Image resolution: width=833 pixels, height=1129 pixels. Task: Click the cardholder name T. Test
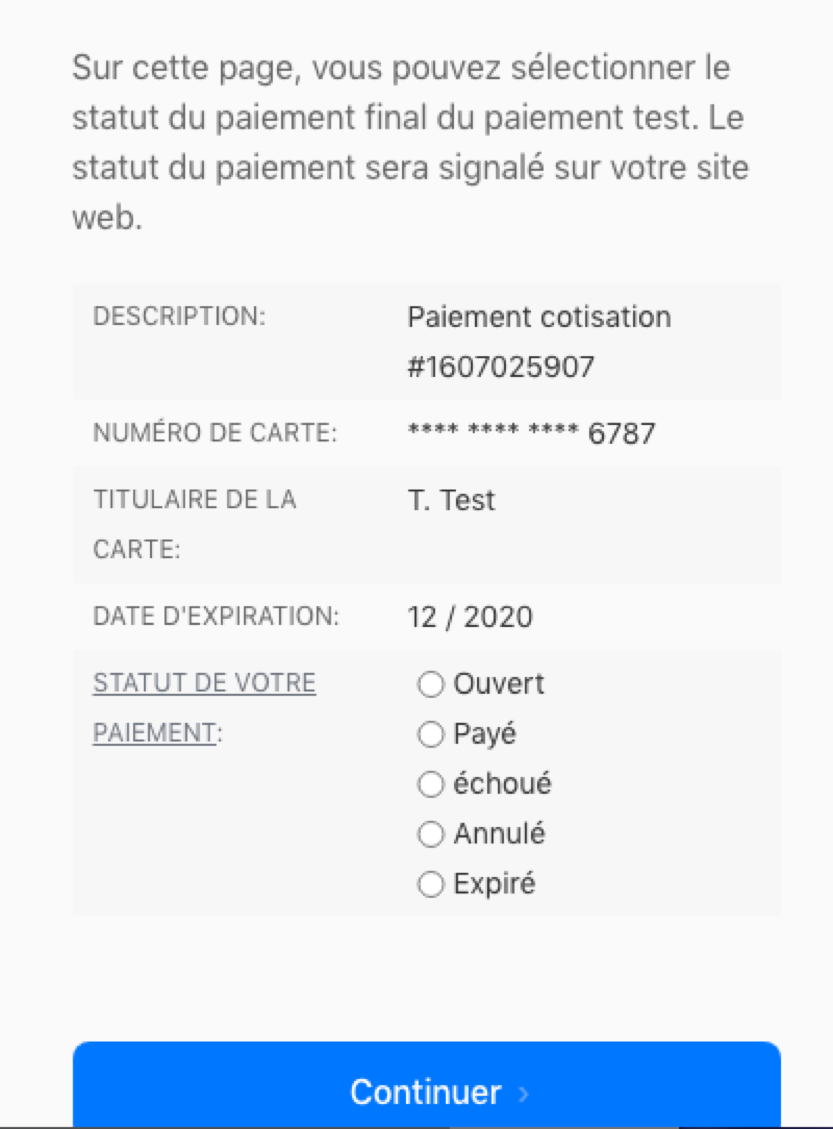[x=451, y=500]
